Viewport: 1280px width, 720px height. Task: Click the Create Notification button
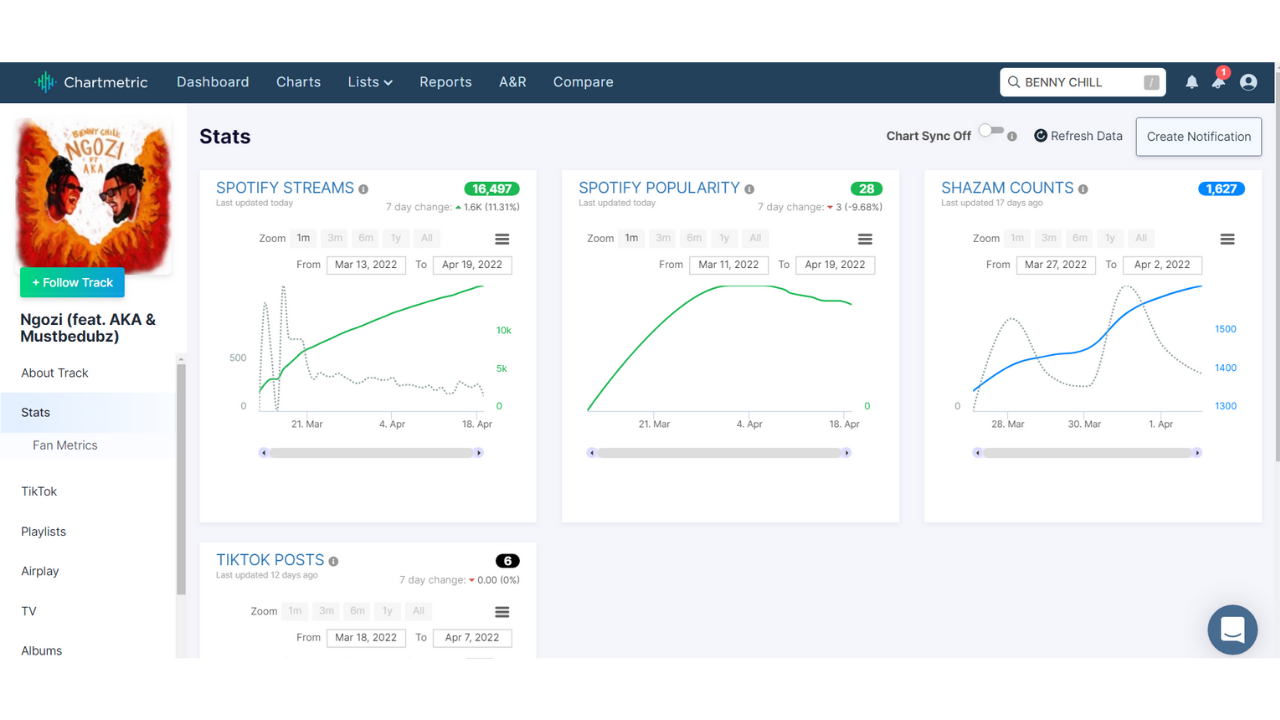click(x=1198, y=137)
